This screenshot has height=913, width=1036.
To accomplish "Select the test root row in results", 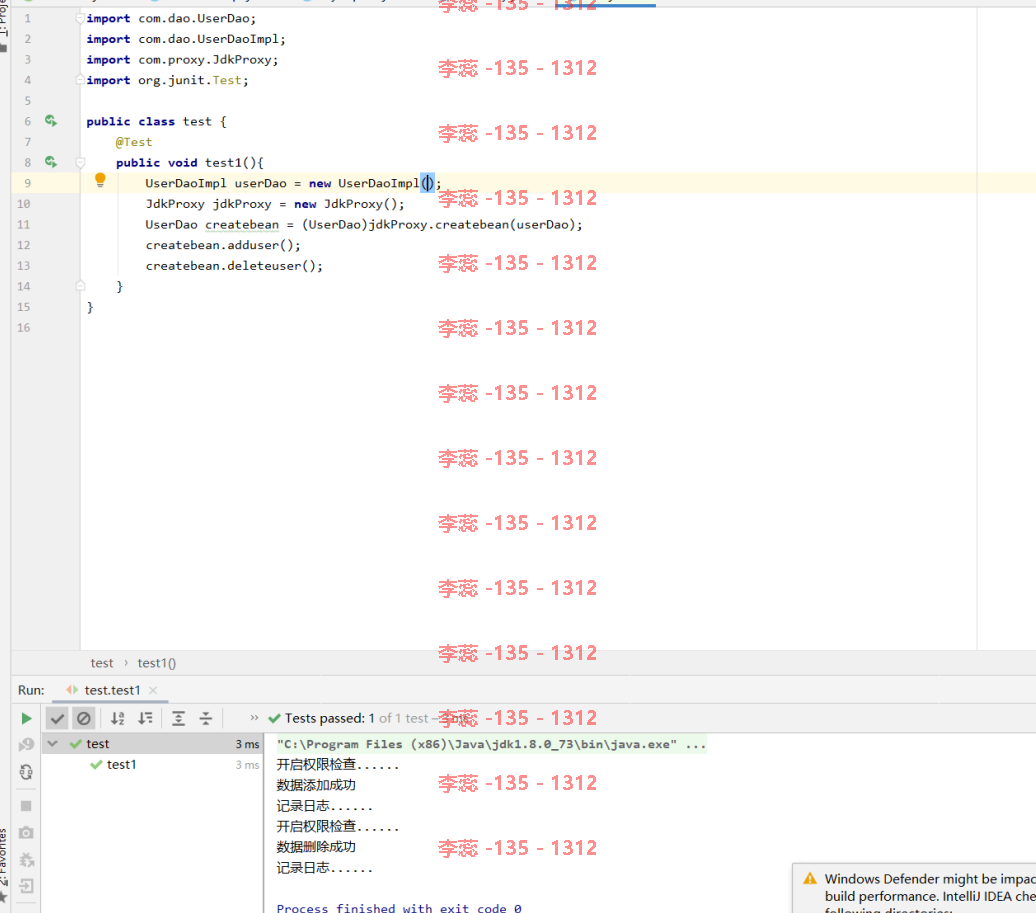I will [x=152, y=744].
